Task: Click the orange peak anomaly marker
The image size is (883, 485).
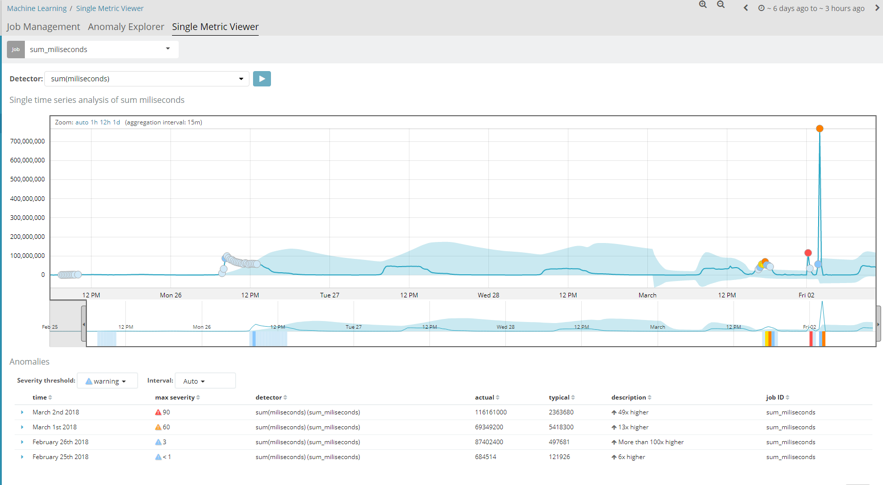Action: coord(820,128)
